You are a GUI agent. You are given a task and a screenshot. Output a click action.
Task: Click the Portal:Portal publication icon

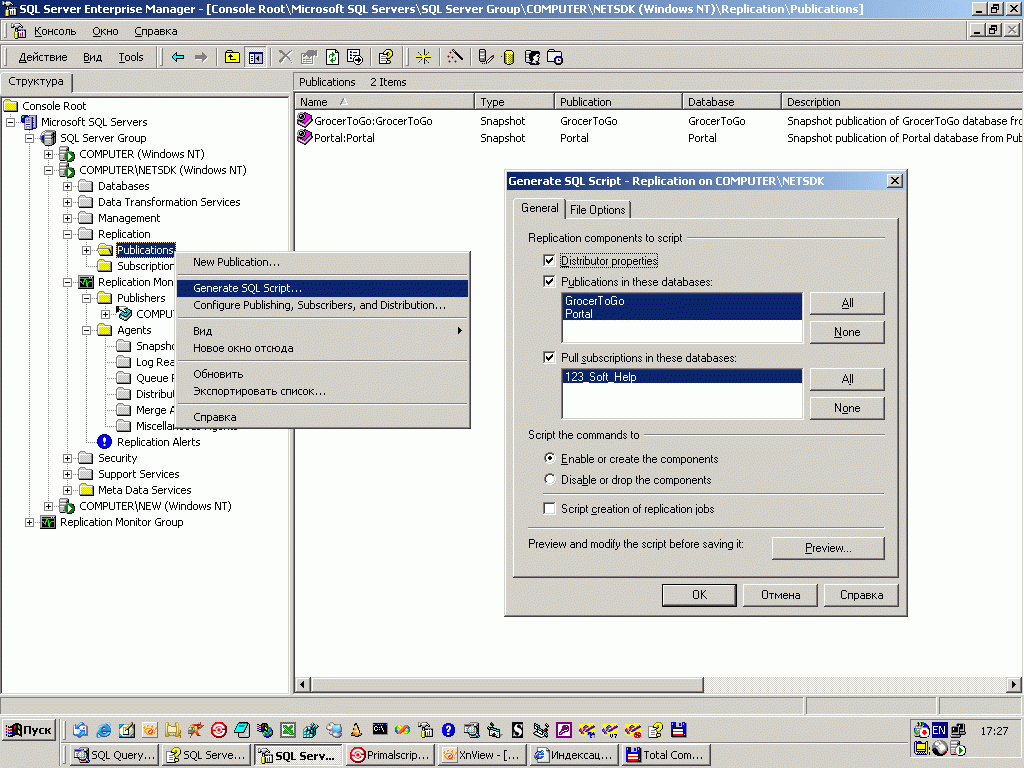pyautogui.click(x=304, y=137)
